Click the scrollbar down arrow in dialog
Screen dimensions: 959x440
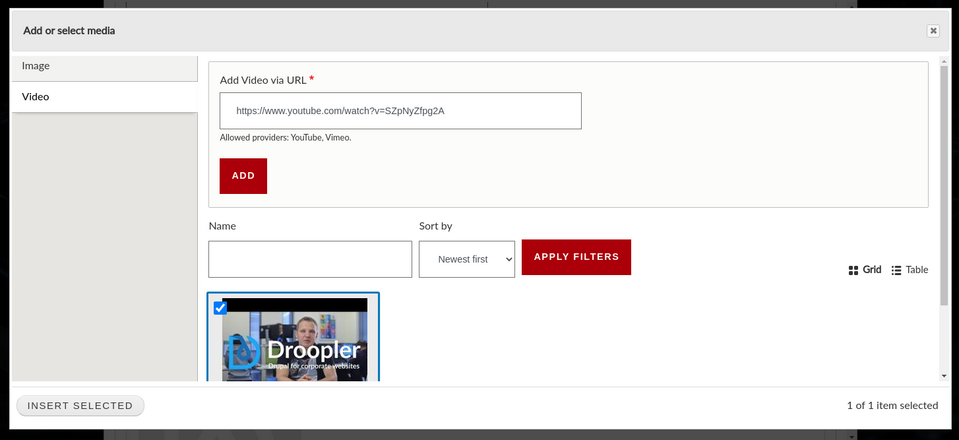pyautogui.click(x=944, y=376)
